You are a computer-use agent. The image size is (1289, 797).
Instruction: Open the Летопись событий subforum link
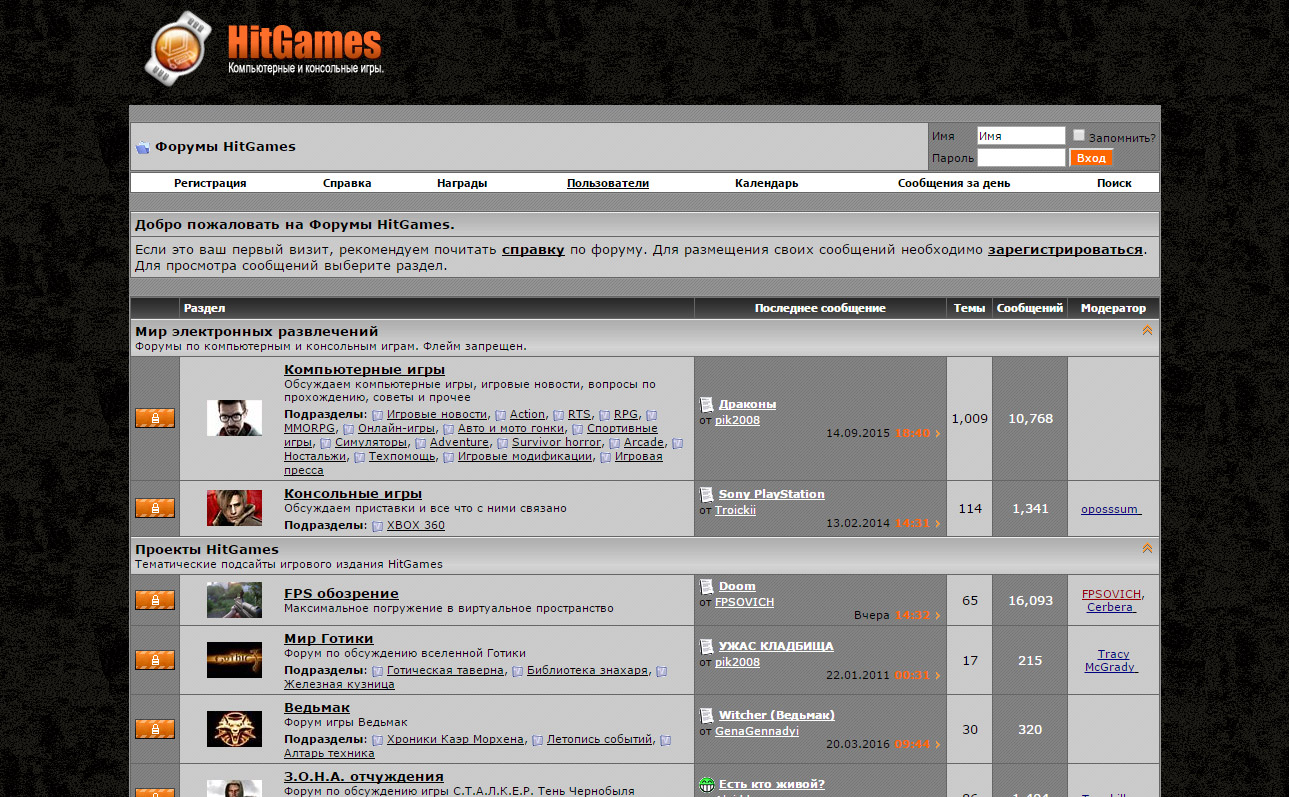[600, 740]
